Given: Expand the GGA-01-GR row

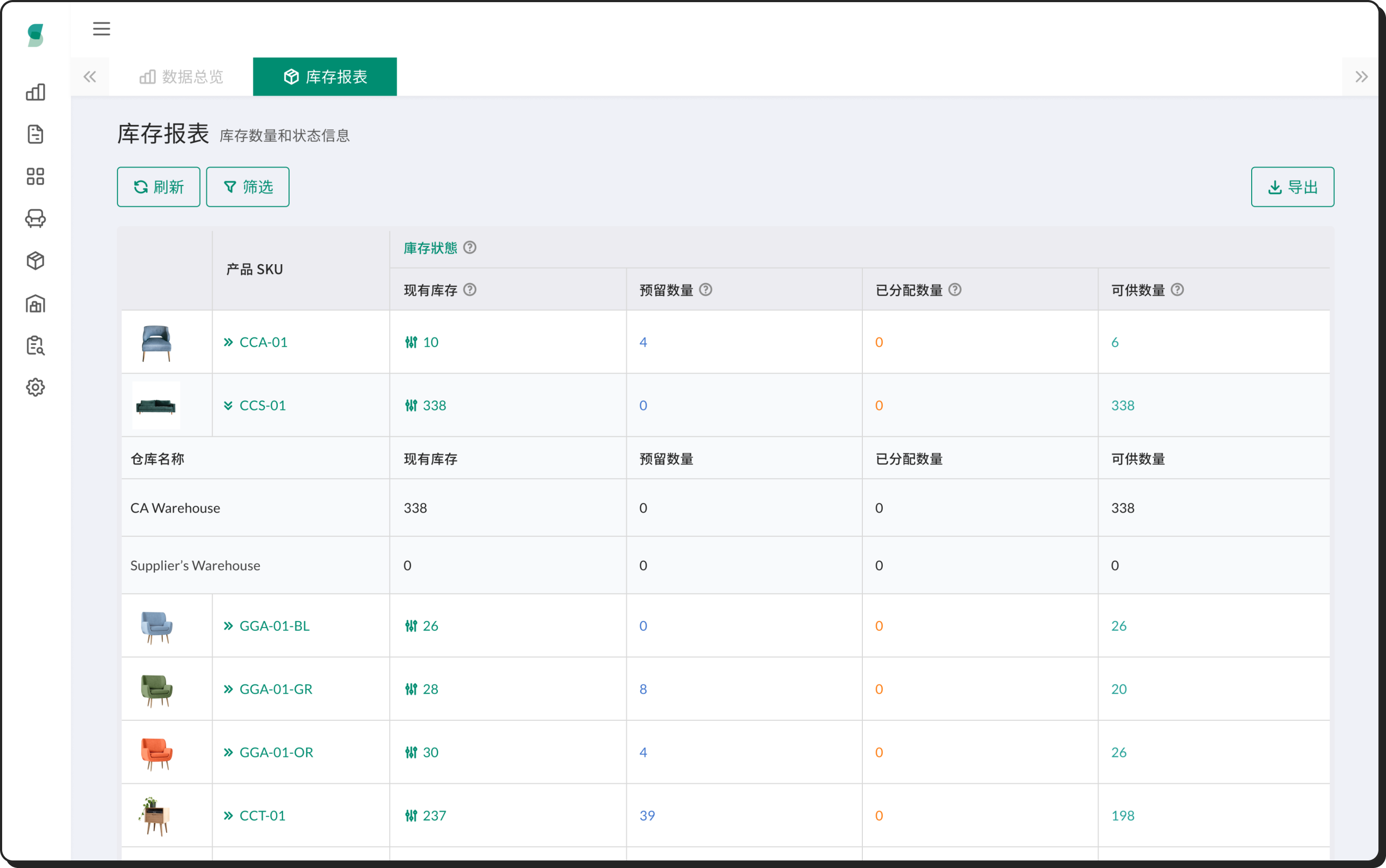Looking at the screenshot, I should click(228, 689).
